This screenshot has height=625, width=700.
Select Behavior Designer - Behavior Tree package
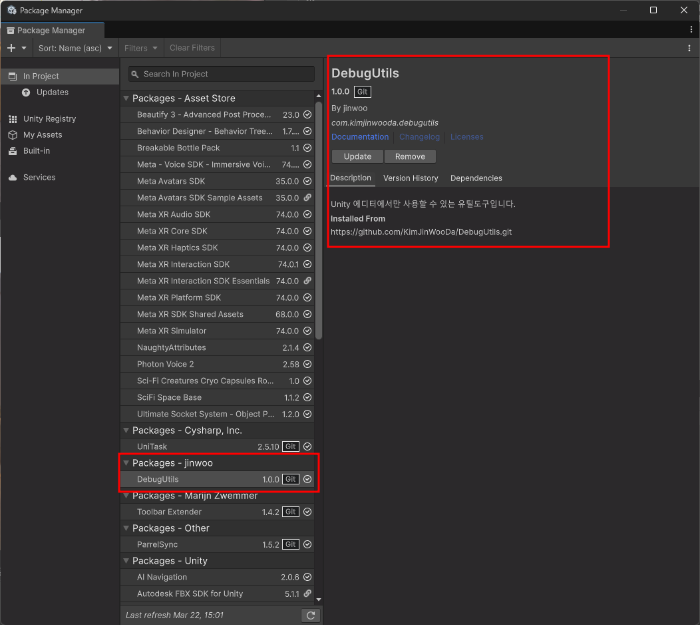pyautogui.click(x=217, y=131)
